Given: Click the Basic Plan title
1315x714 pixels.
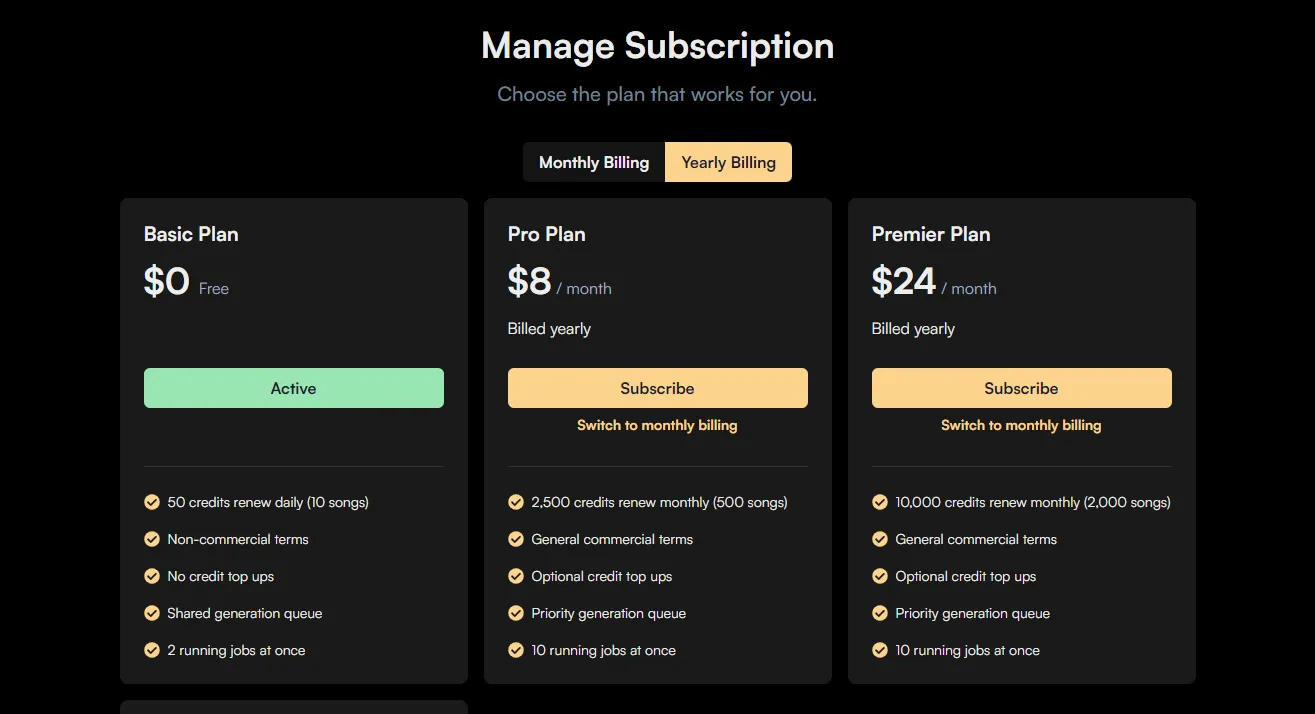Looking at the screenshot, I should click(x=191, y=234).
